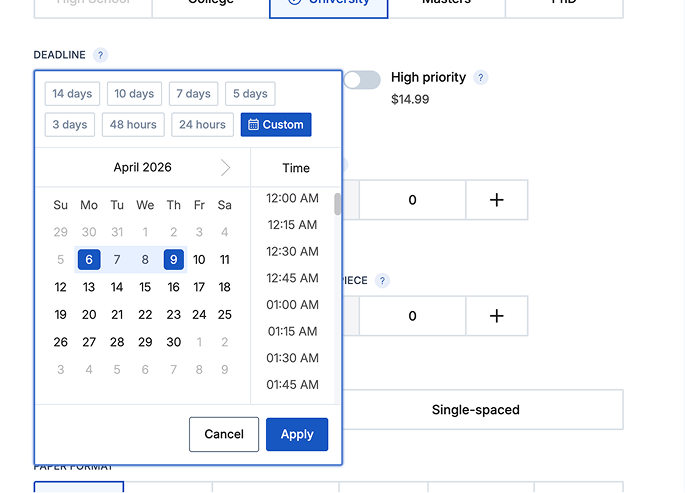Viewport: 685px width, 493px height.
Task: Enable the High priority toggle
Action: click(362, 80)
